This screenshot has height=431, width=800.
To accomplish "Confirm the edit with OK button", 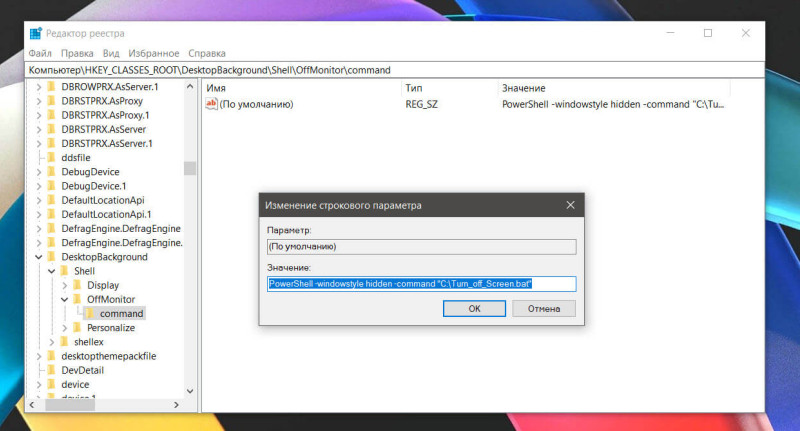I will coord(474,309).
